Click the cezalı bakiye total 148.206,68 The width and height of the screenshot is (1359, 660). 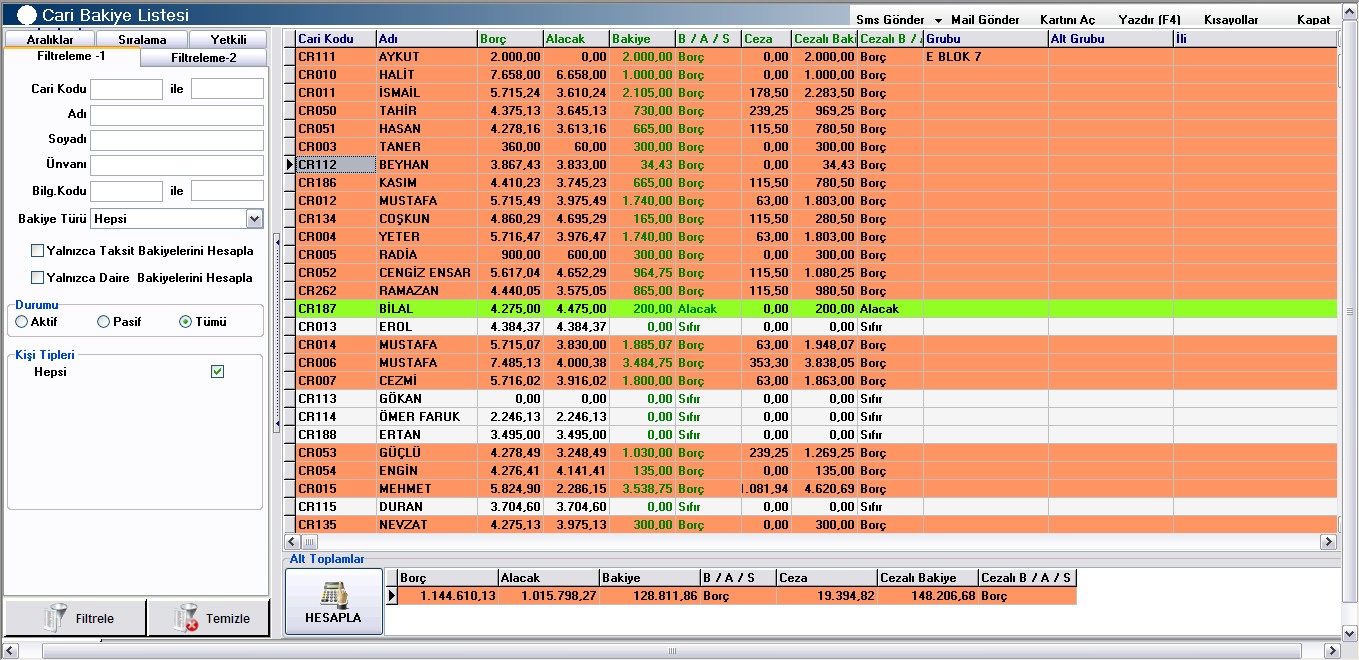tap(941, 596)
